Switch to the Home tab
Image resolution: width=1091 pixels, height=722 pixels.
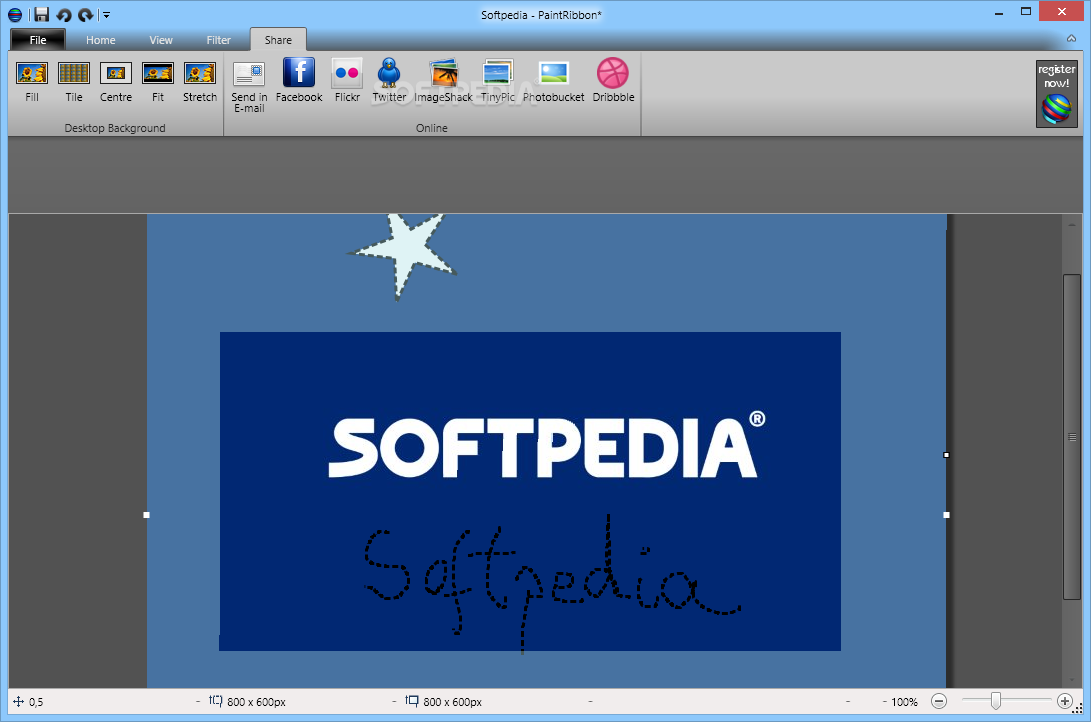101,40
